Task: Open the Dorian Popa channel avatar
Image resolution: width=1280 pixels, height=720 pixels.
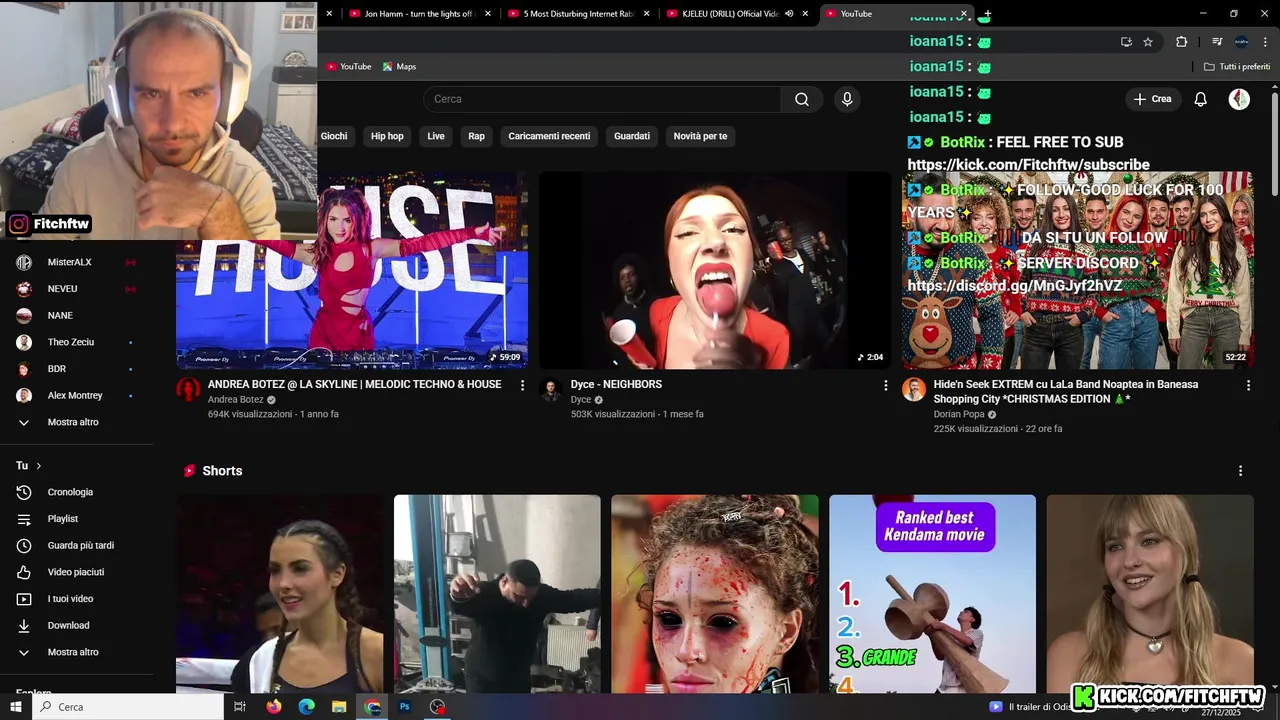Action: 914,390
